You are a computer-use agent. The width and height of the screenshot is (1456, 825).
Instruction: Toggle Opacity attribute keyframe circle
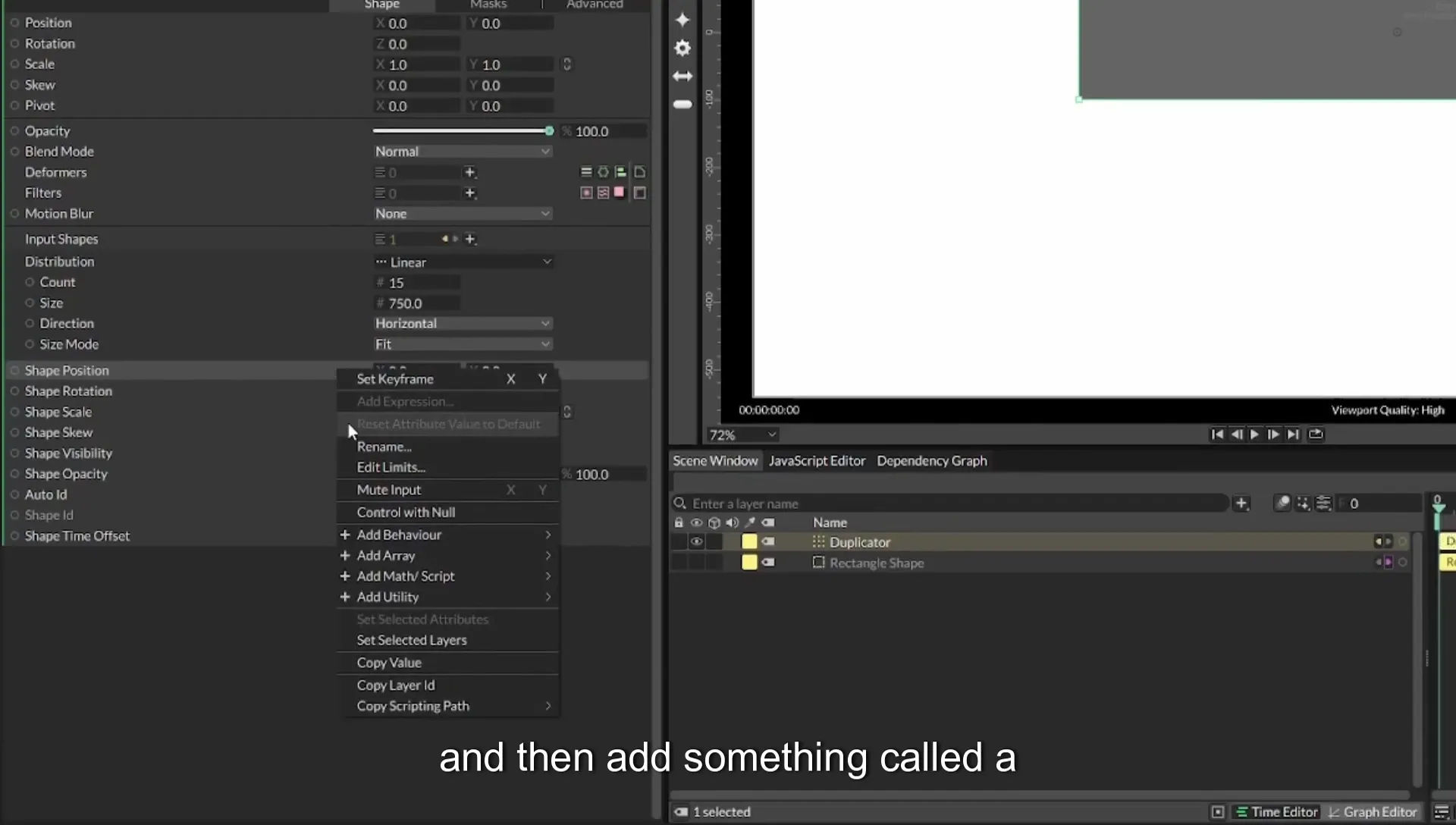pyautogui.click(x=14, y=131)
